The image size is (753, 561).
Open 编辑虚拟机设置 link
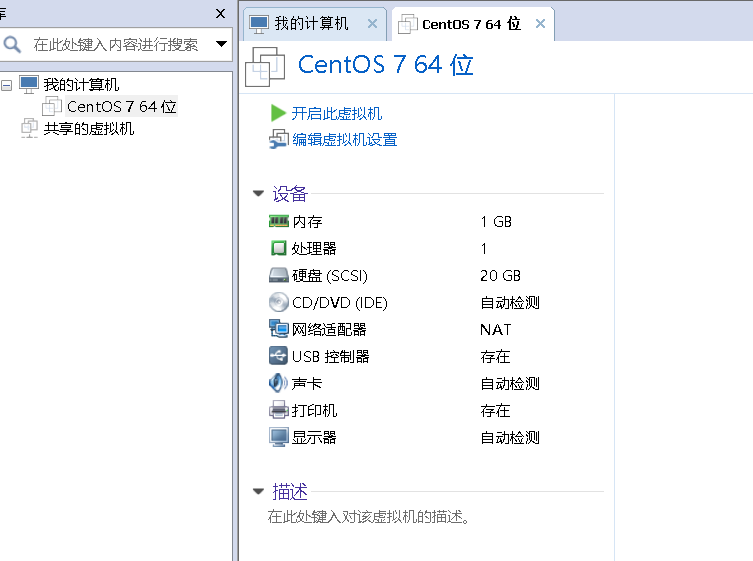coord(345,140)
